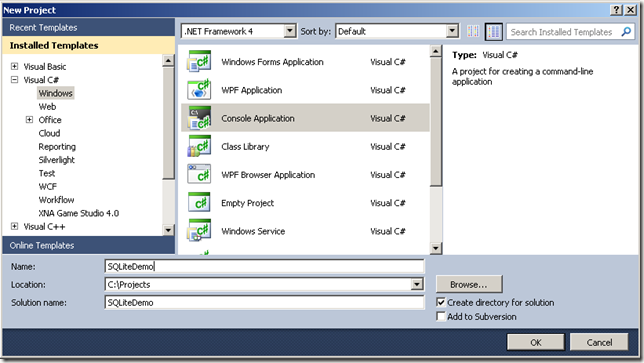This screenshot has width=644, height=363.
Task: Select the Windows category in tree
Action: coord(55,93)
